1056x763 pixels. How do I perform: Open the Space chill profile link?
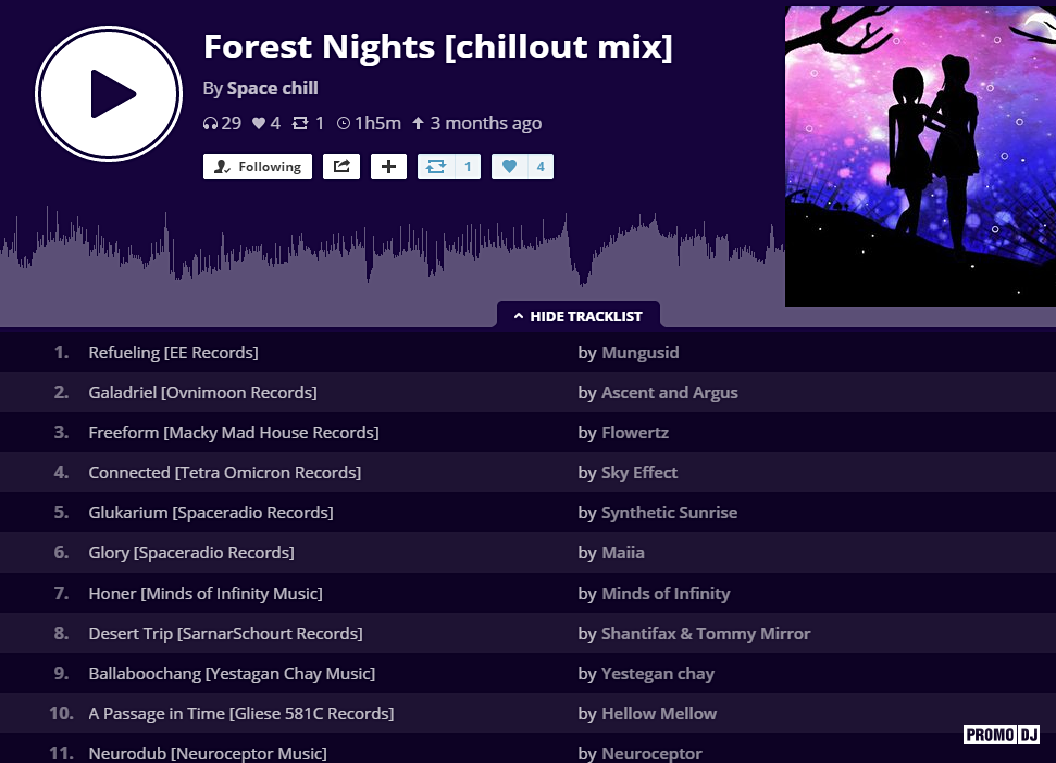pos(272,88)
